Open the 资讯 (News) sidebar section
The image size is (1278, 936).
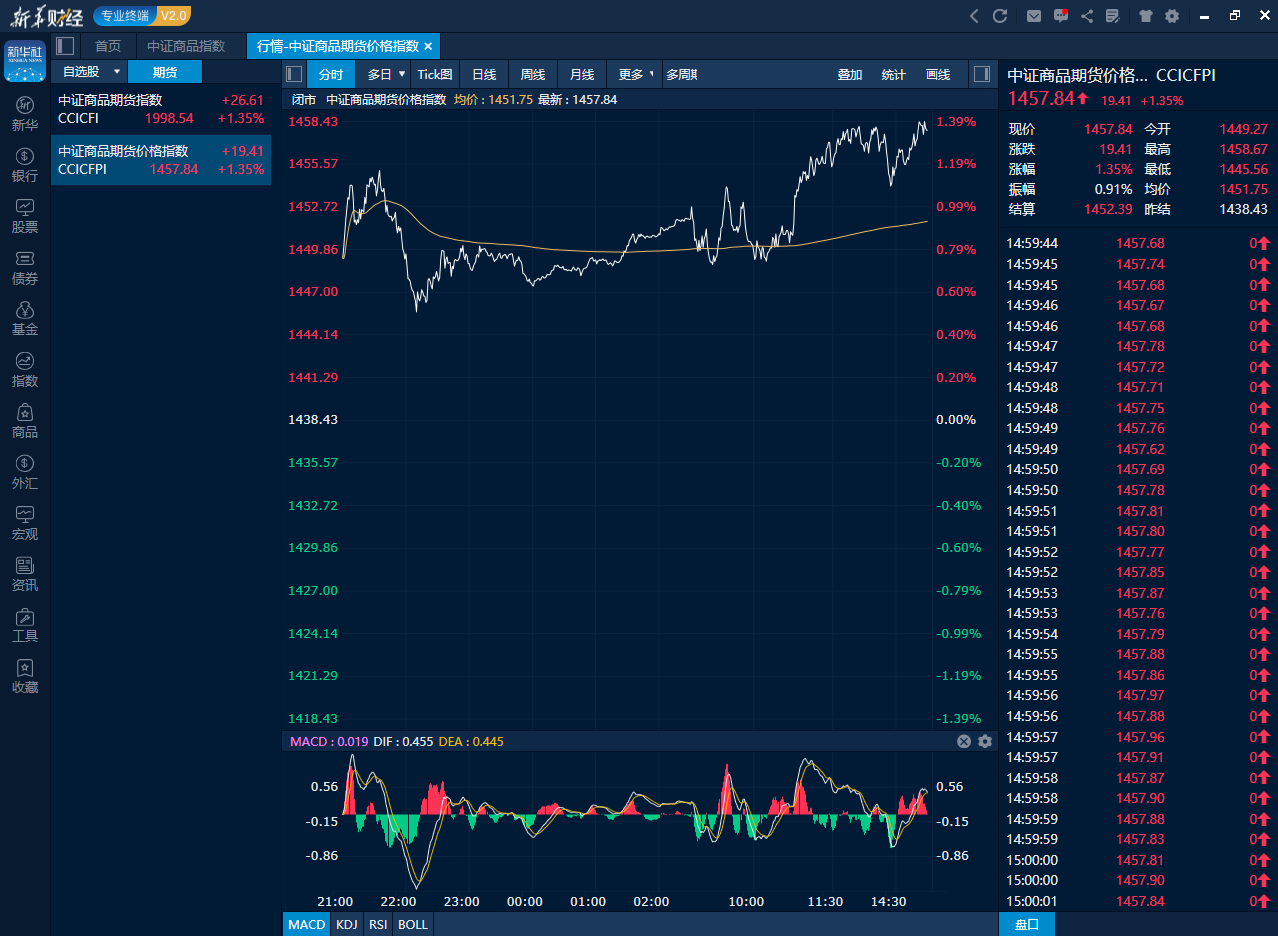(24, 574)
